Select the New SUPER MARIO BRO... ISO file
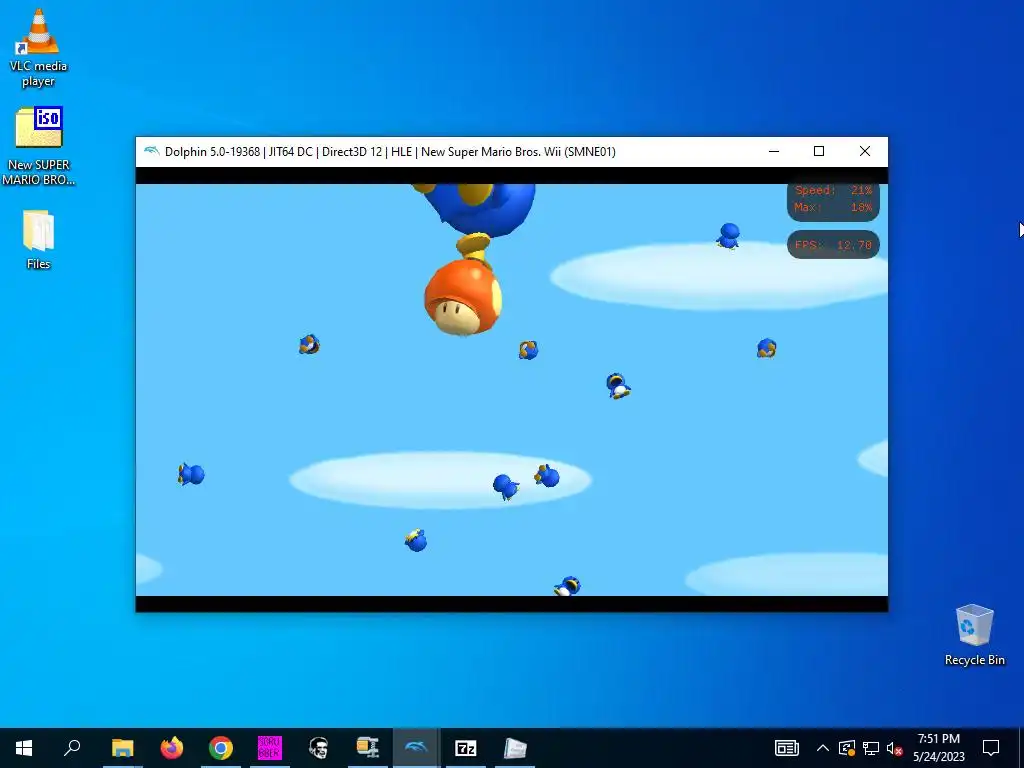Image resolution: width=1024 pixels, height=768 pixels. [x=39, y=146]
